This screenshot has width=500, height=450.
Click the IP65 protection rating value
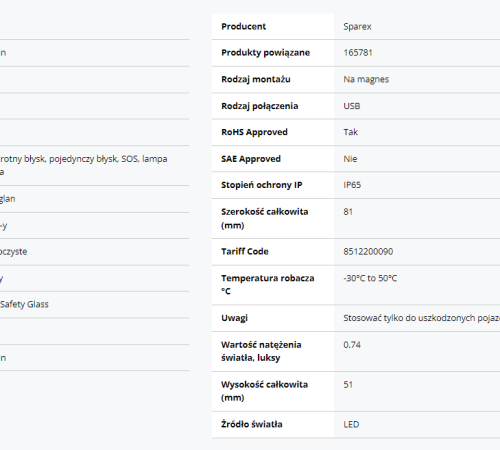point(352,185)
